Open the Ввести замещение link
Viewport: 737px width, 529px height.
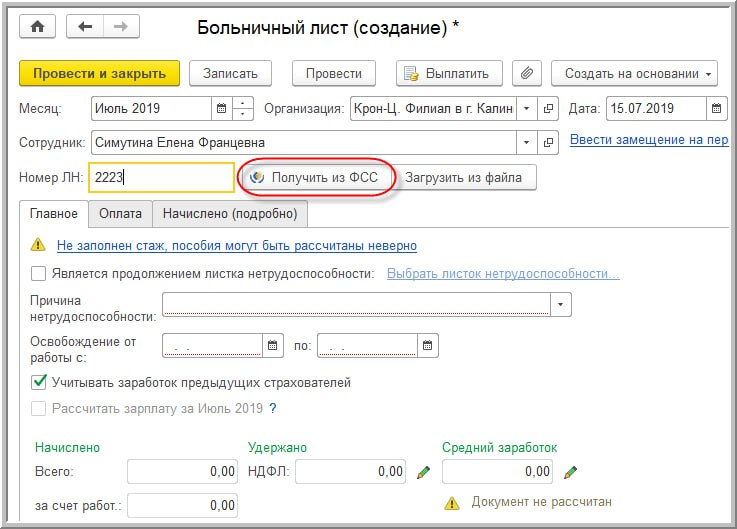click(x=649, y=140)
